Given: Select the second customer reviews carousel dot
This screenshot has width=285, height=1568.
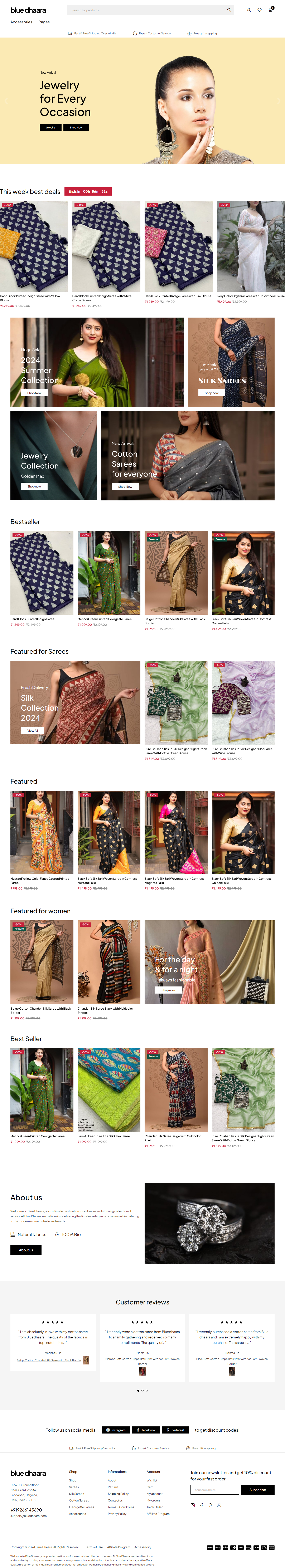Looking at the screenshot, I should tap(142, 1390).
